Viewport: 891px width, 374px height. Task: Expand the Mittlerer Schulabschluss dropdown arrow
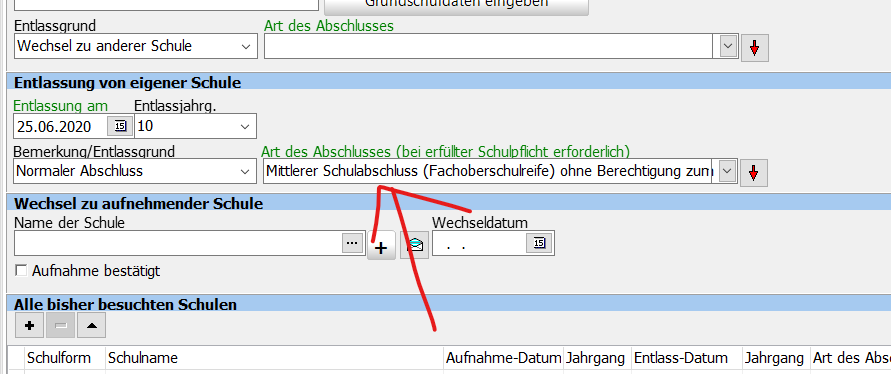pyautogui.click(x=727, y=171)
